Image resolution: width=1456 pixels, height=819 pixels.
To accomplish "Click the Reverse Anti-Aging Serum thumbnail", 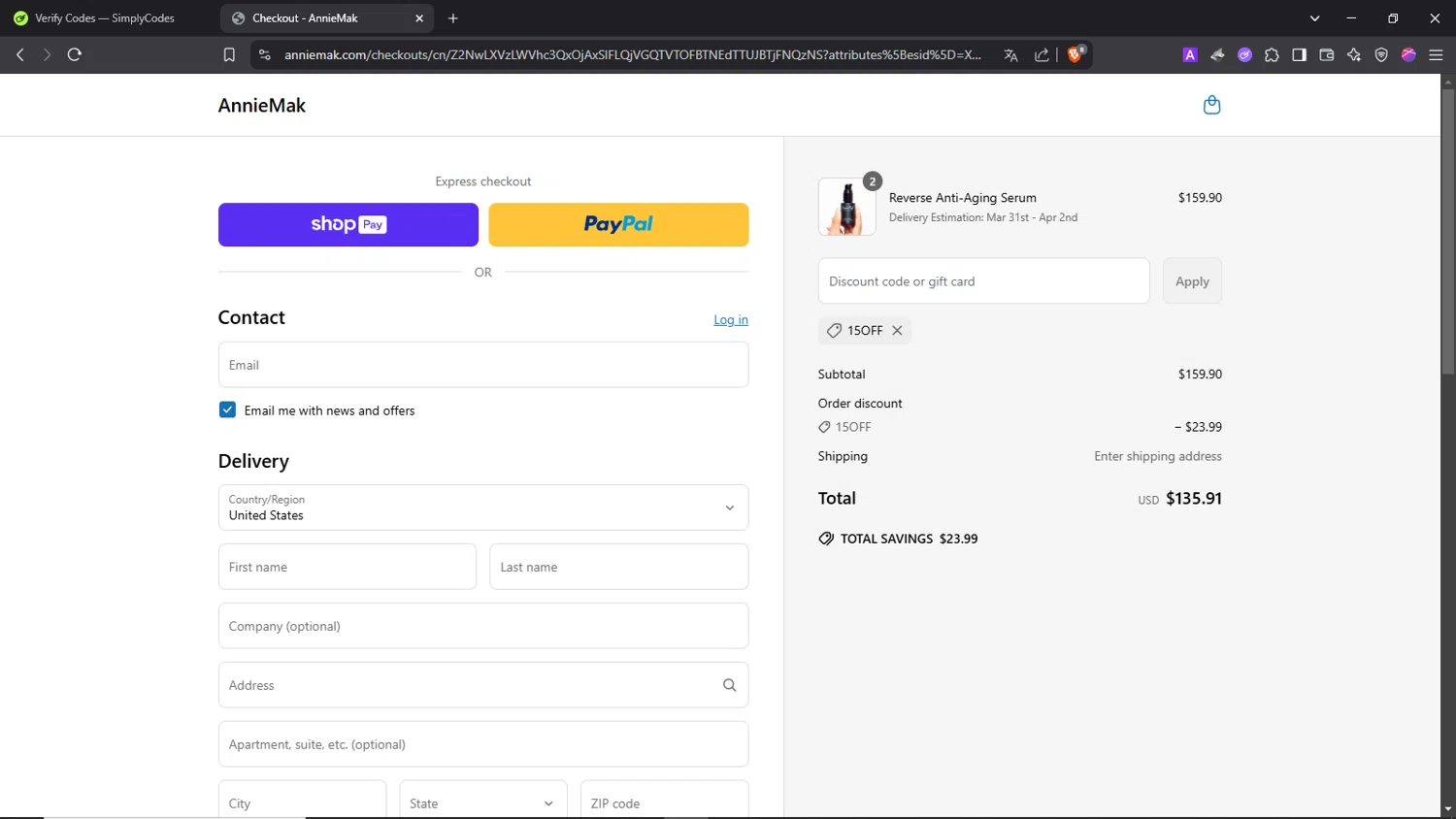I will point(847,207).
